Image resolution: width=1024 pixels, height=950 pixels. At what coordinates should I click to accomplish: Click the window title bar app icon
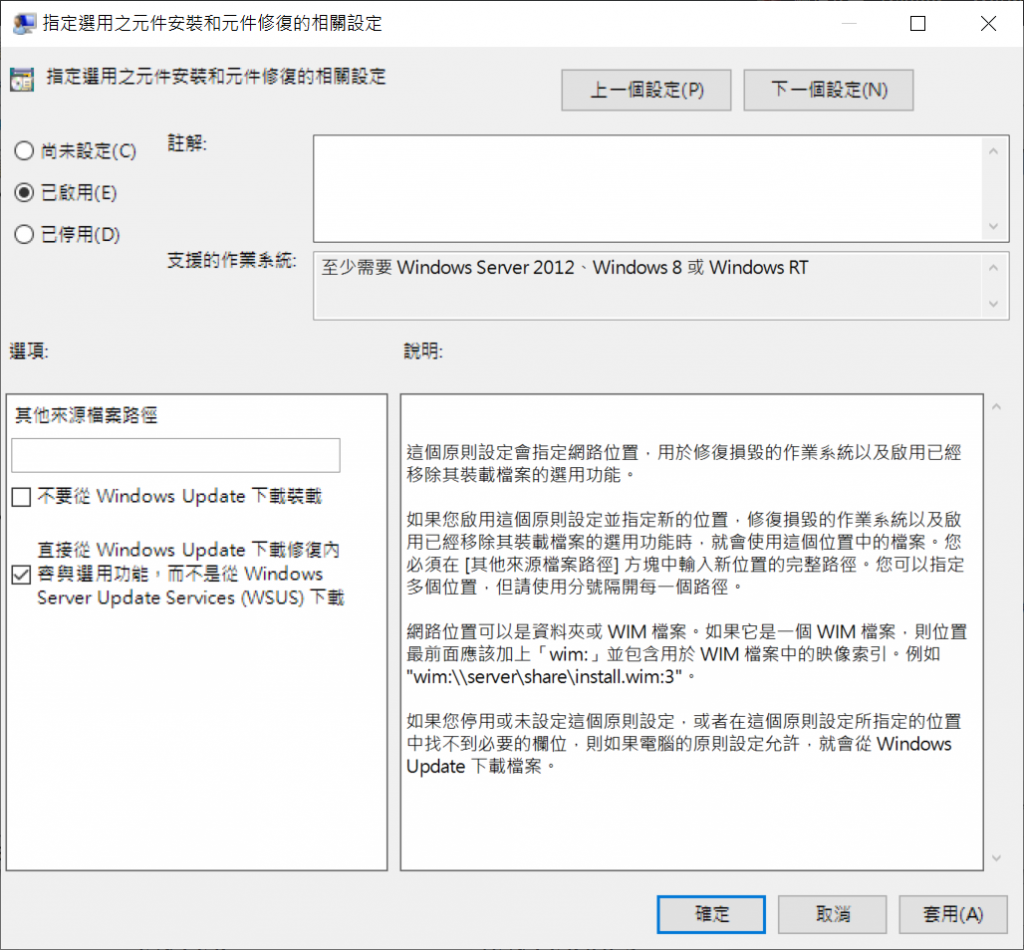tap(24, 24)
